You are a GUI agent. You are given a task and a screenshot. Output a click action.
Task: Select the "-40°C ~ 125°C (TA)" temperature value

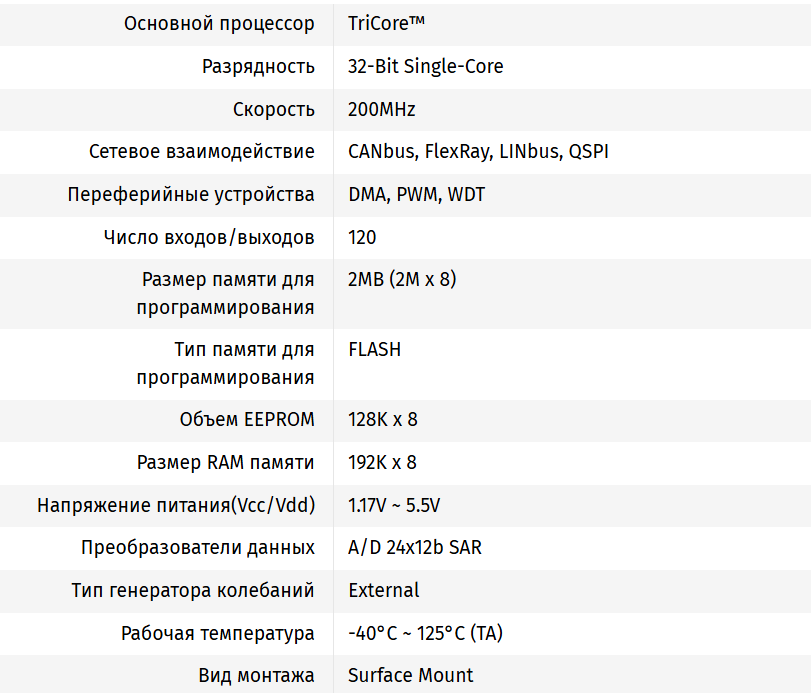tap(425, 633)
